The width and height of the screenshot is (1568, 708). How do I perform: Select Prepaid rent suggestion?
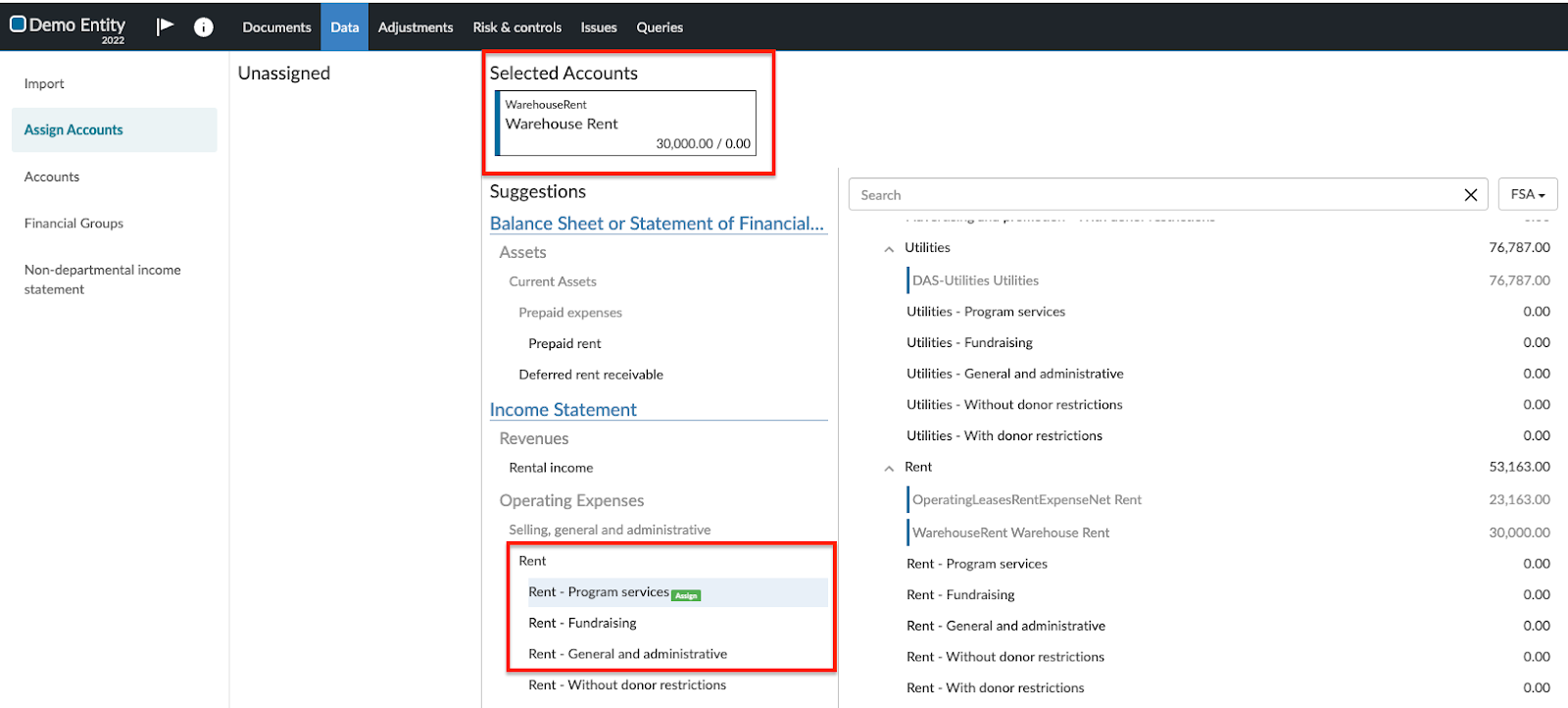[564, 344]
